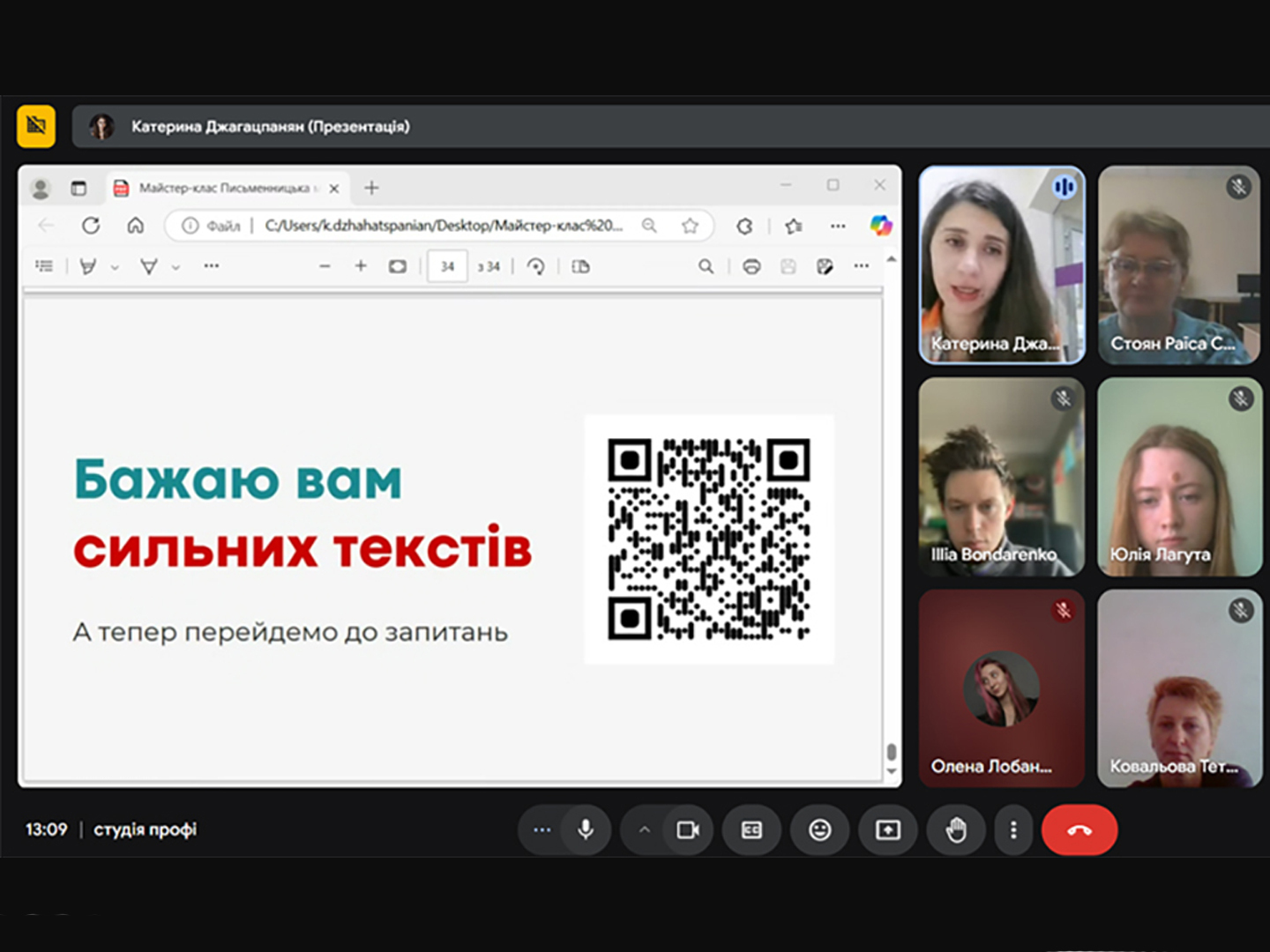1270x952 pixels.
Task: Click Fit to page icon in PDF toolbar
Action: [x=398, y=266]
